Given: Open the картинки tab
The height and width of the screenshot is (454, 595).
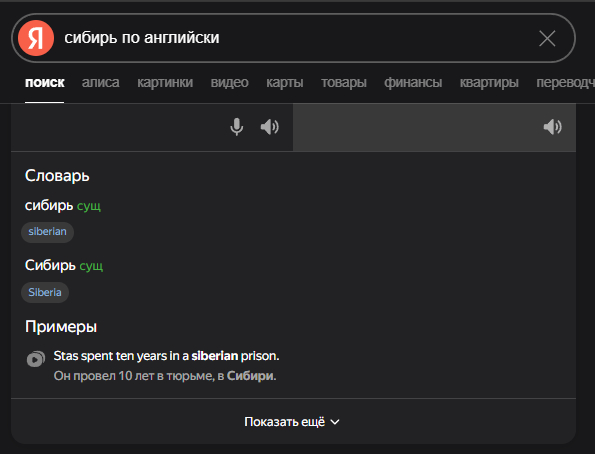Looking at the screenshot, I should tap(165, 82).
